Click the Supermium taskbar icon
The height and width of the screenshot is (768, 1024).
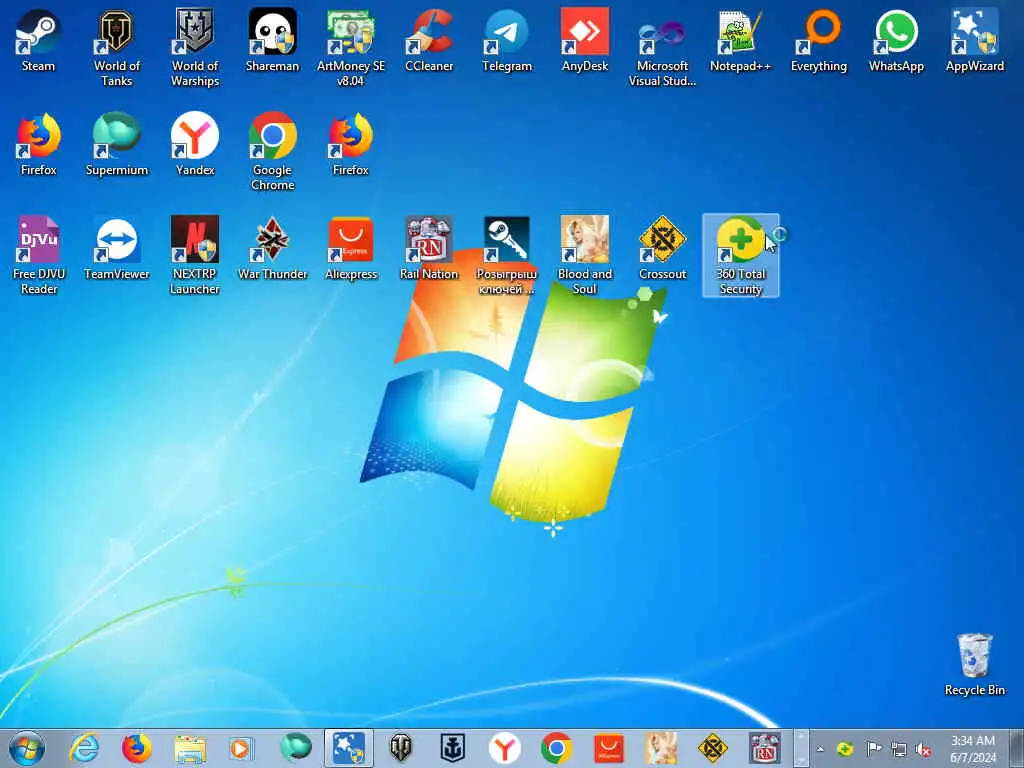[296, 748]
